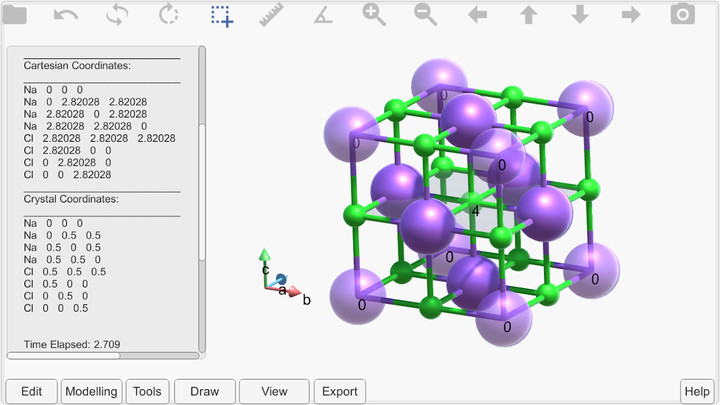Open the Draw menu
This screenshot has height=405, width=720.
click(204, 391)
